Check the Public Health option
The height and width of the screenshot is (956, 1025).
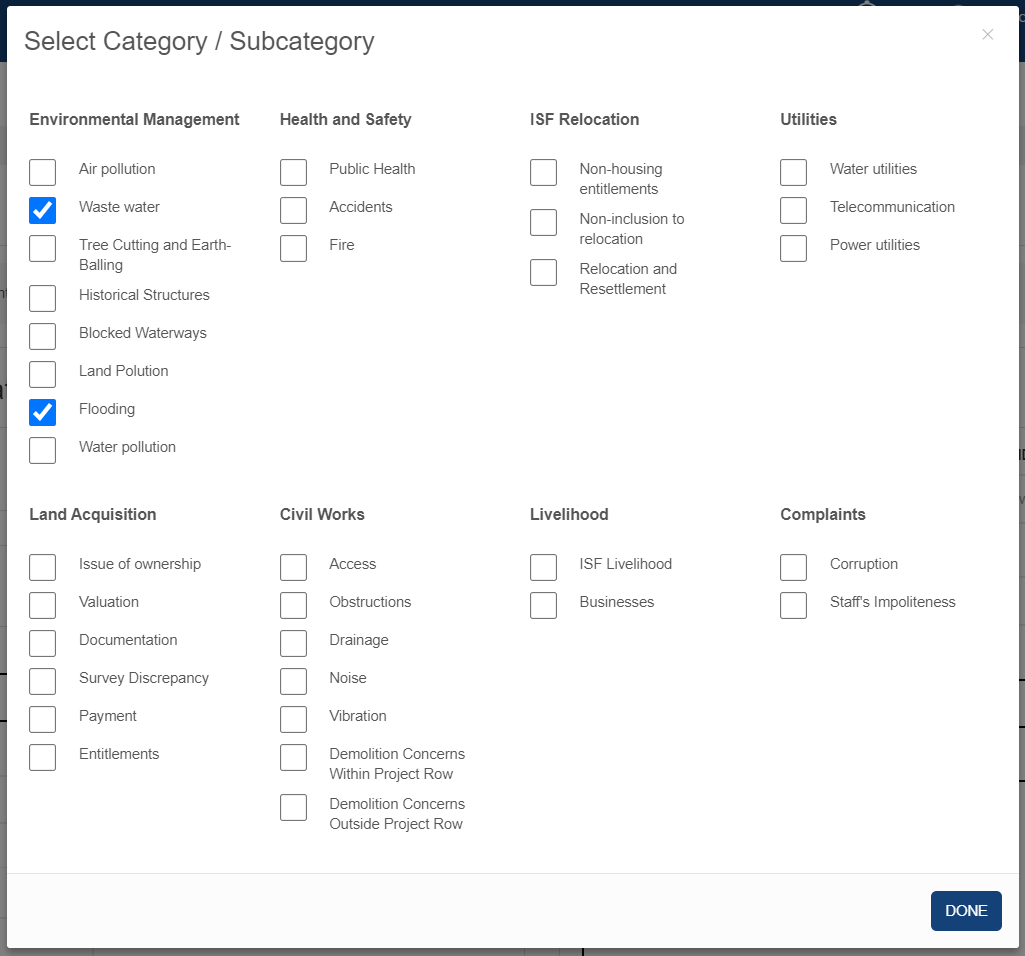(293, 172)
